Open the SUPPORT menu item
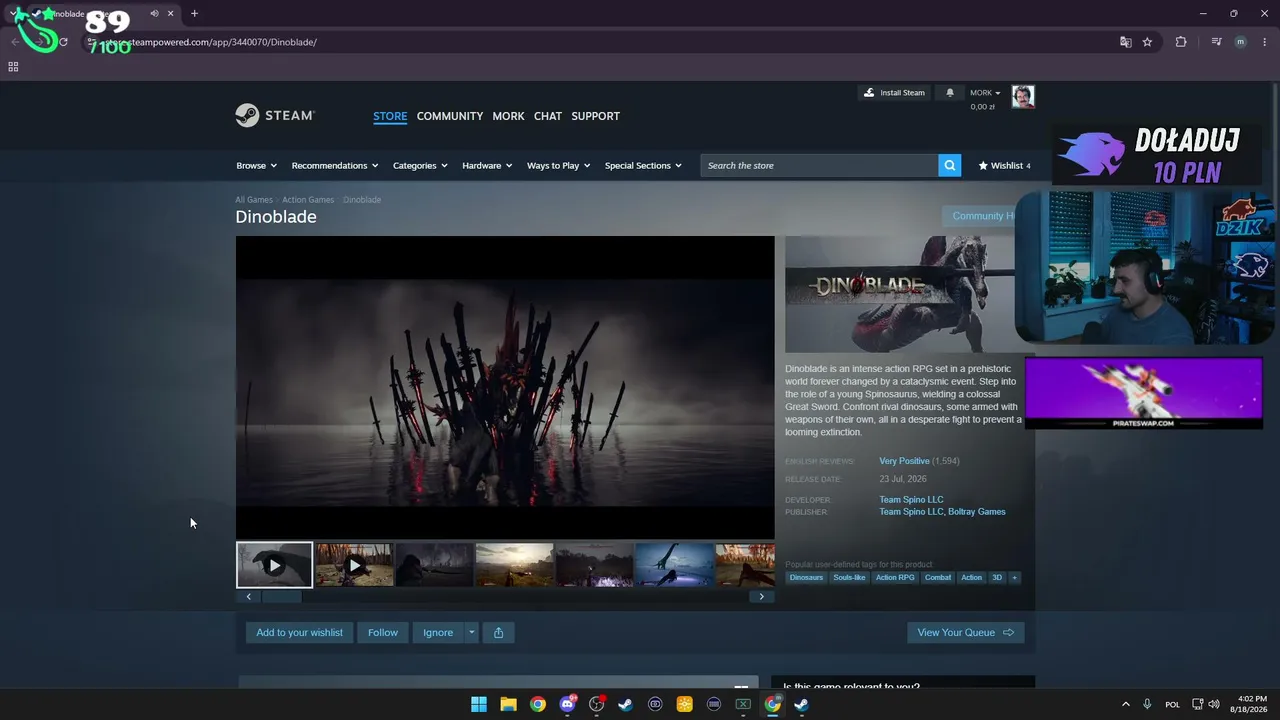 pyautogui.click(x=596, y=116)
